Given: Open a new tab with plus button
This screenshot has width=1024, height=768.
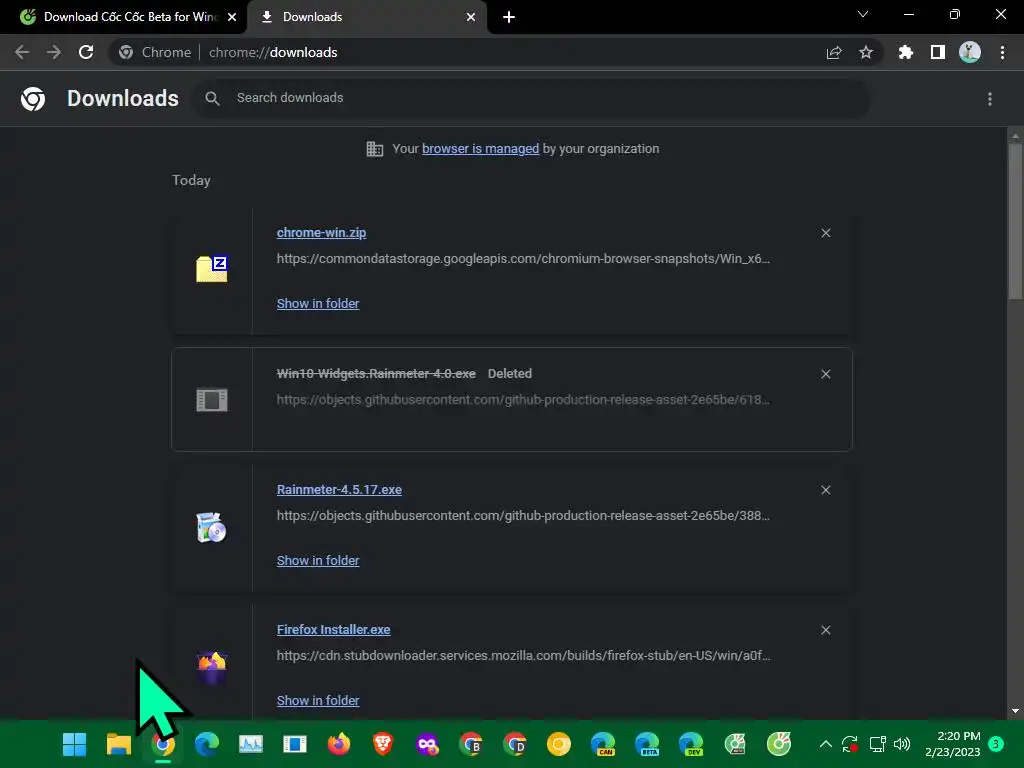Looking at the screenshot, I should (x=509, y=17).
